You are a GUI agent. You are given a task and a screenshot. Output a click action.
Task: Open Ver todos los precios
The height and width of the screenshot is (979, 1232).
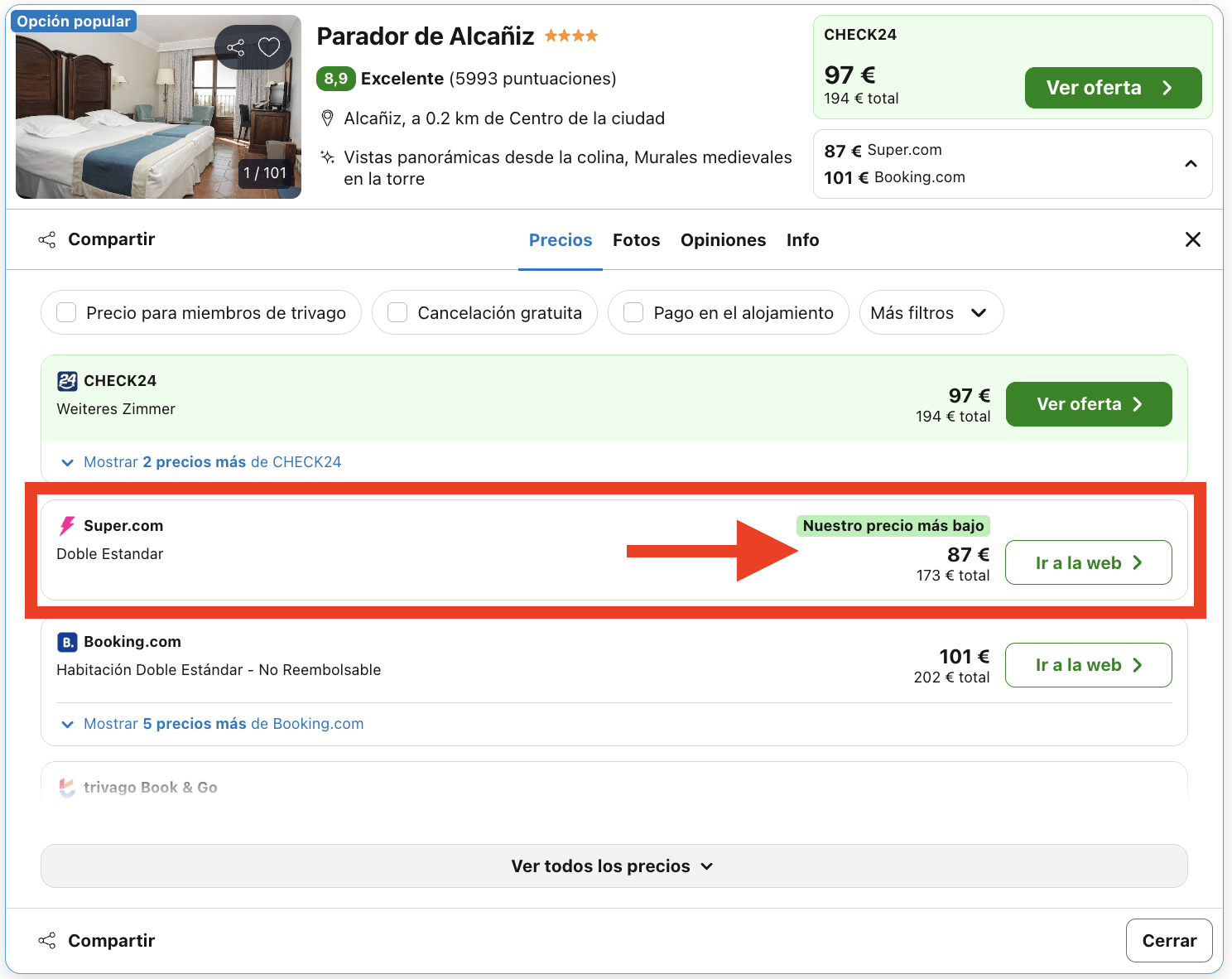(x=612, y=866)
